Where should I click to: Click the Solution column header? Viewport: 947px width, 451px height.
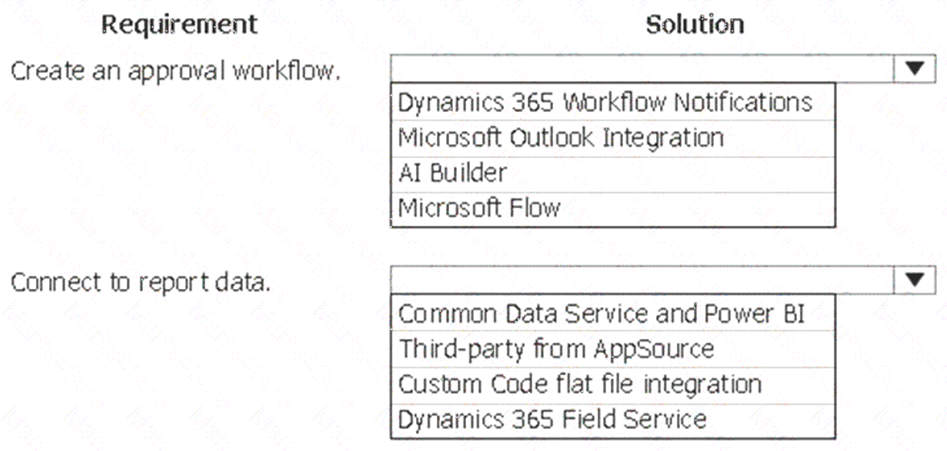point(695,25)
